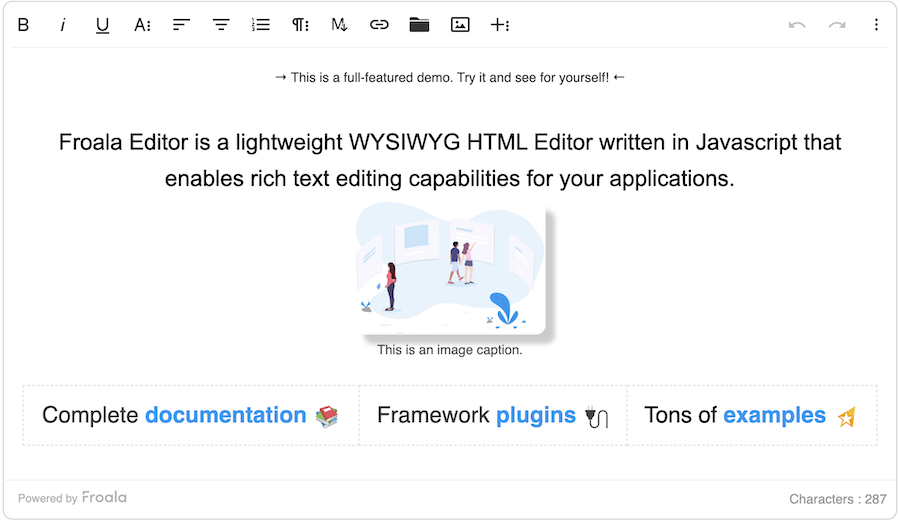The image size is (900, 522).
Task: Open the Markdown mode tool
Action: tap(339, 25)
